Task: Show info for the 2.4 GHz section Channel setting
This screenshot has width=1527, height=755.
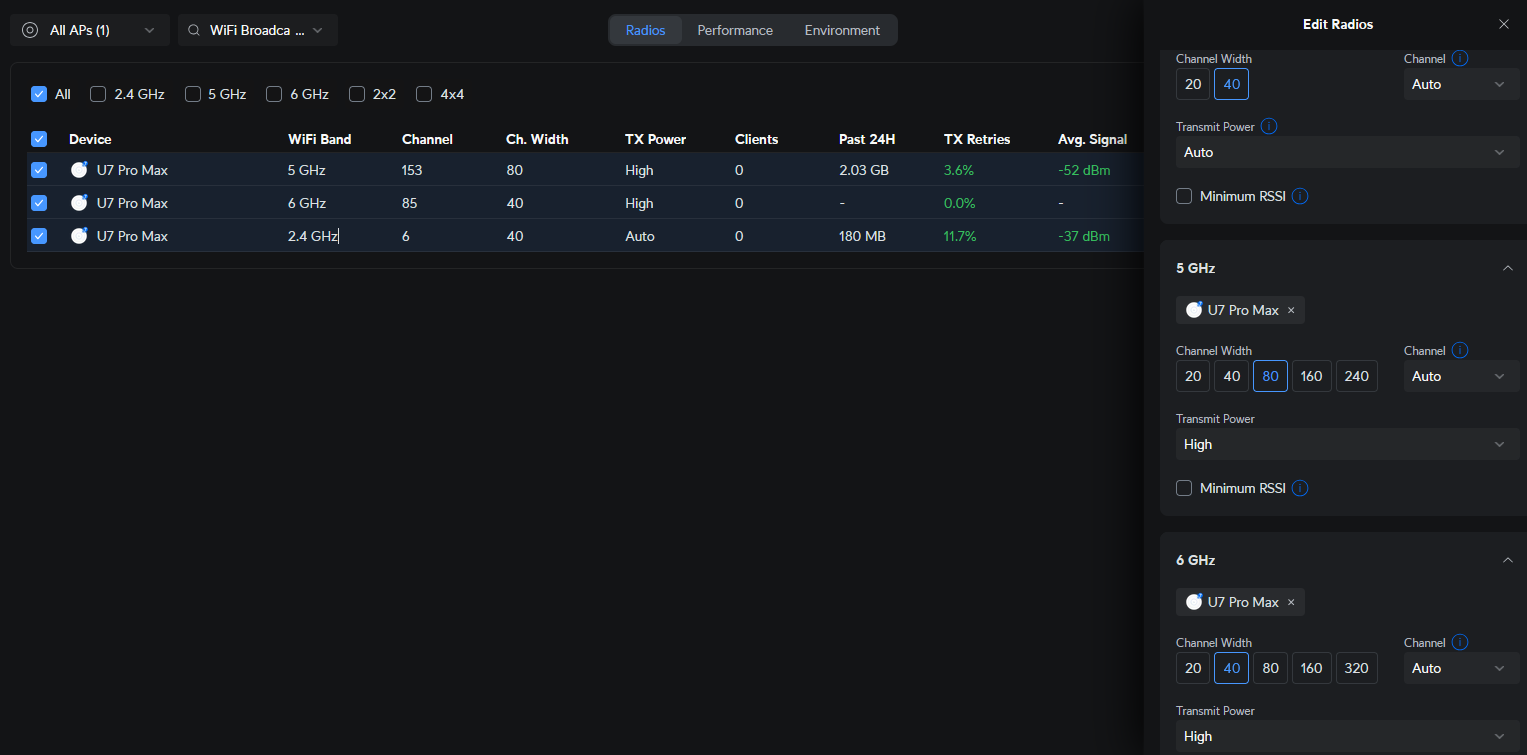Action: pyautogui.click(x=1460, y=59)
